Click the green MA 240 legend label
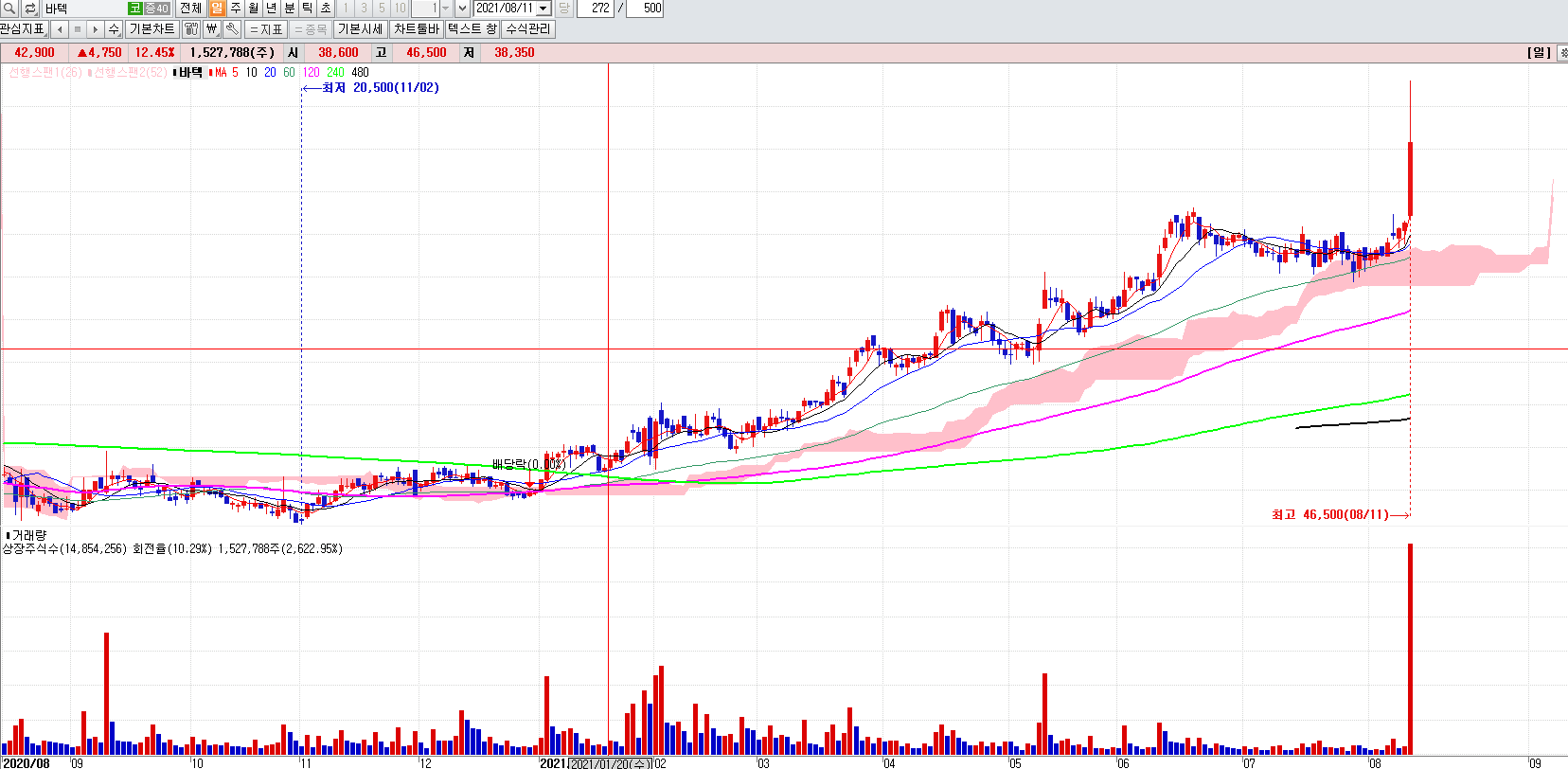The height and width of the screenshot is (769, 1568). 335,72
